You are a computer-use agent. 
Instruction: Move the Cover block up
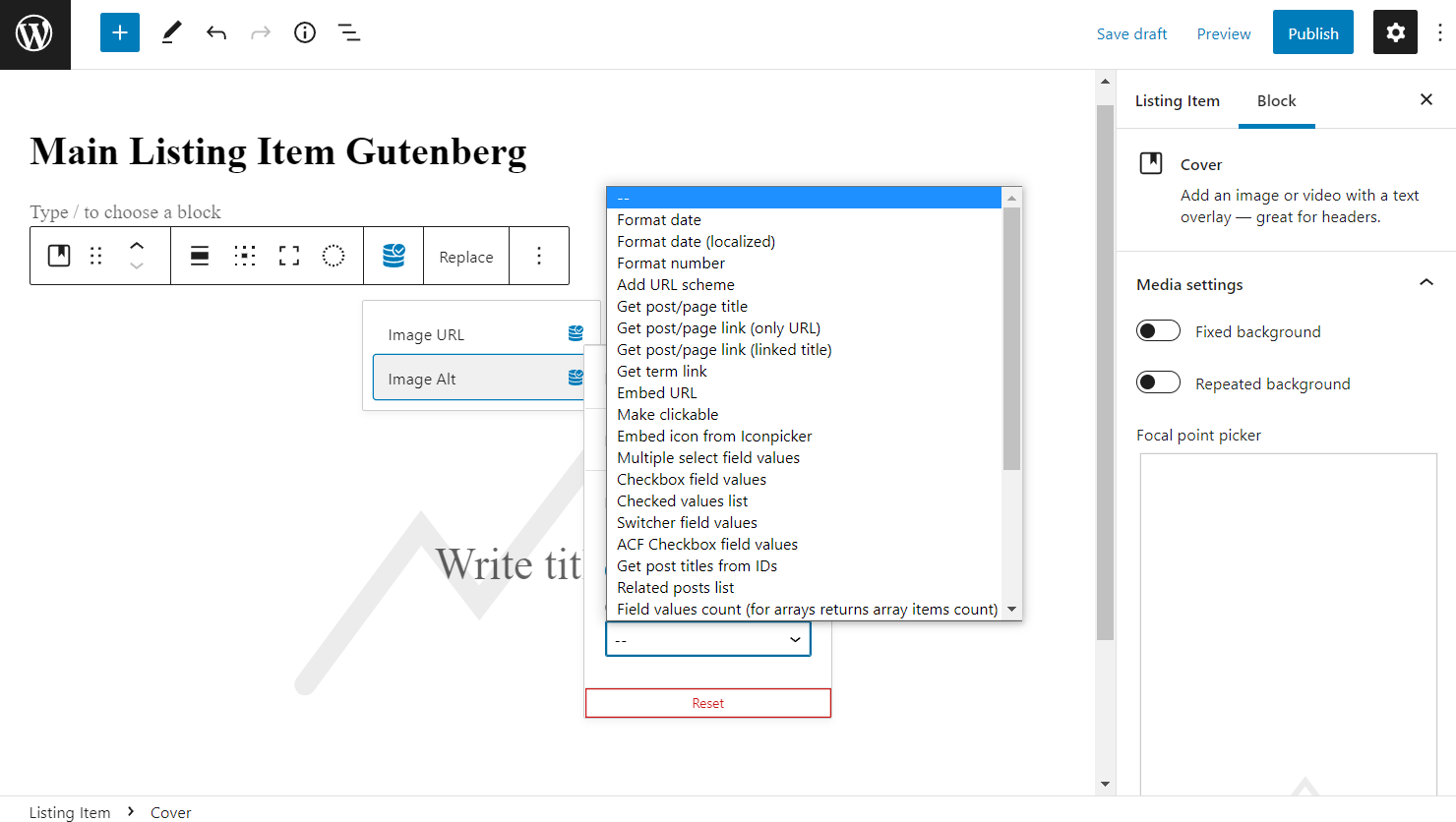(137, 246)
